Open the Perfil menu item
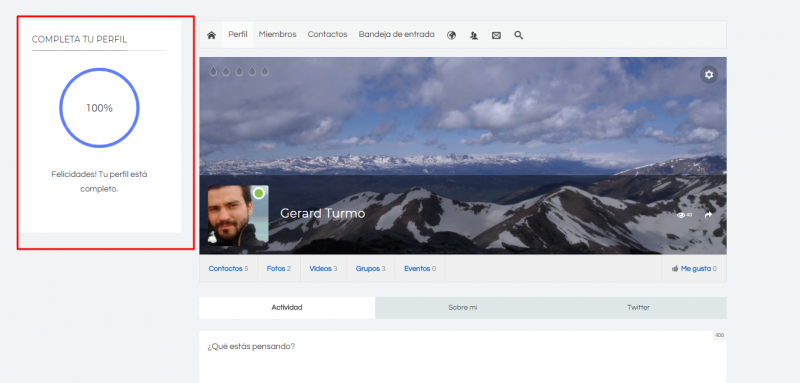The image size is (800, 383). click(238, 35)
